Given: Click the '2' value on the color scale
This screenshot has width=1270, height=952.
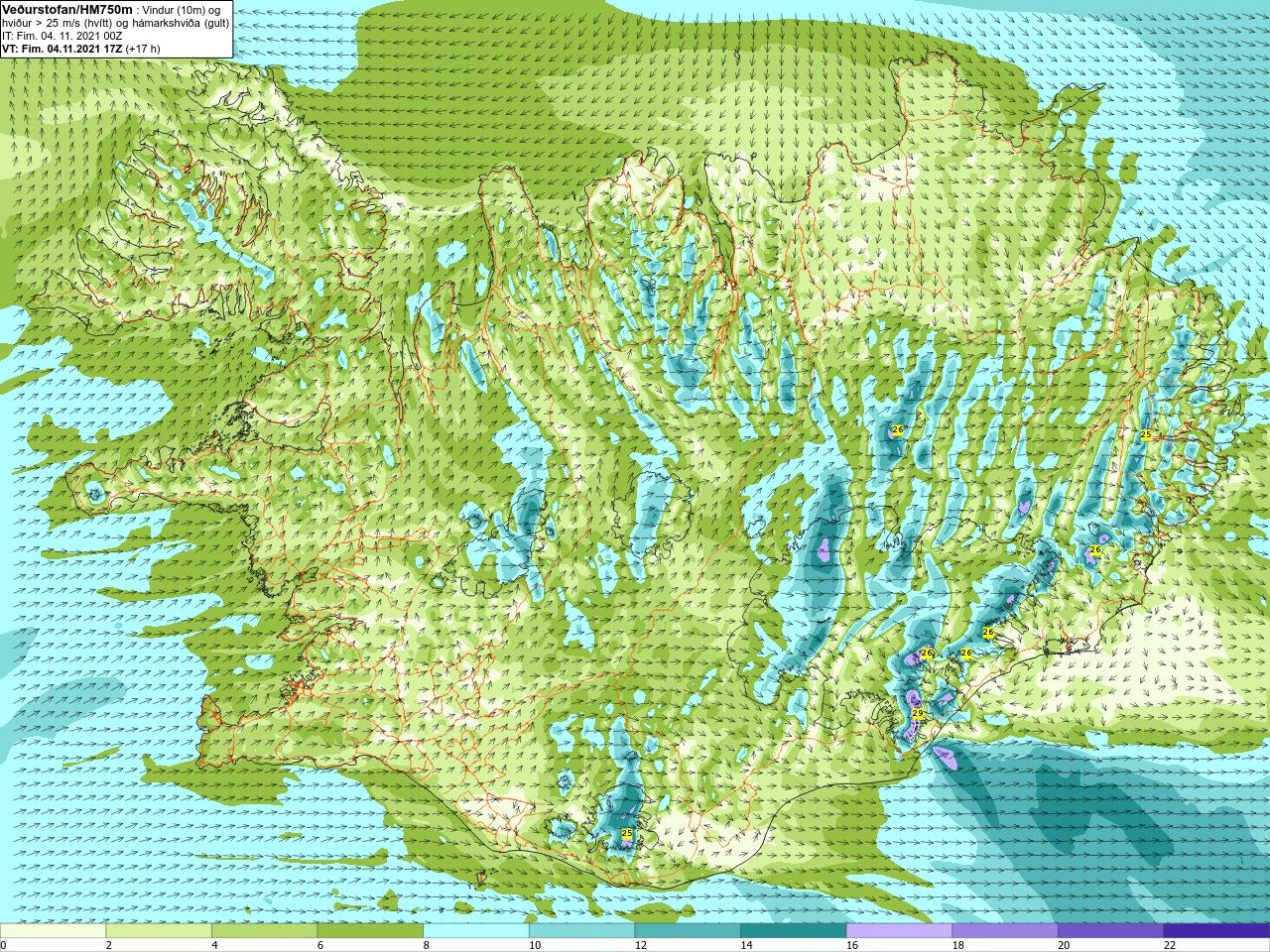Looking at the screenshot, I should tap(109, 945).
